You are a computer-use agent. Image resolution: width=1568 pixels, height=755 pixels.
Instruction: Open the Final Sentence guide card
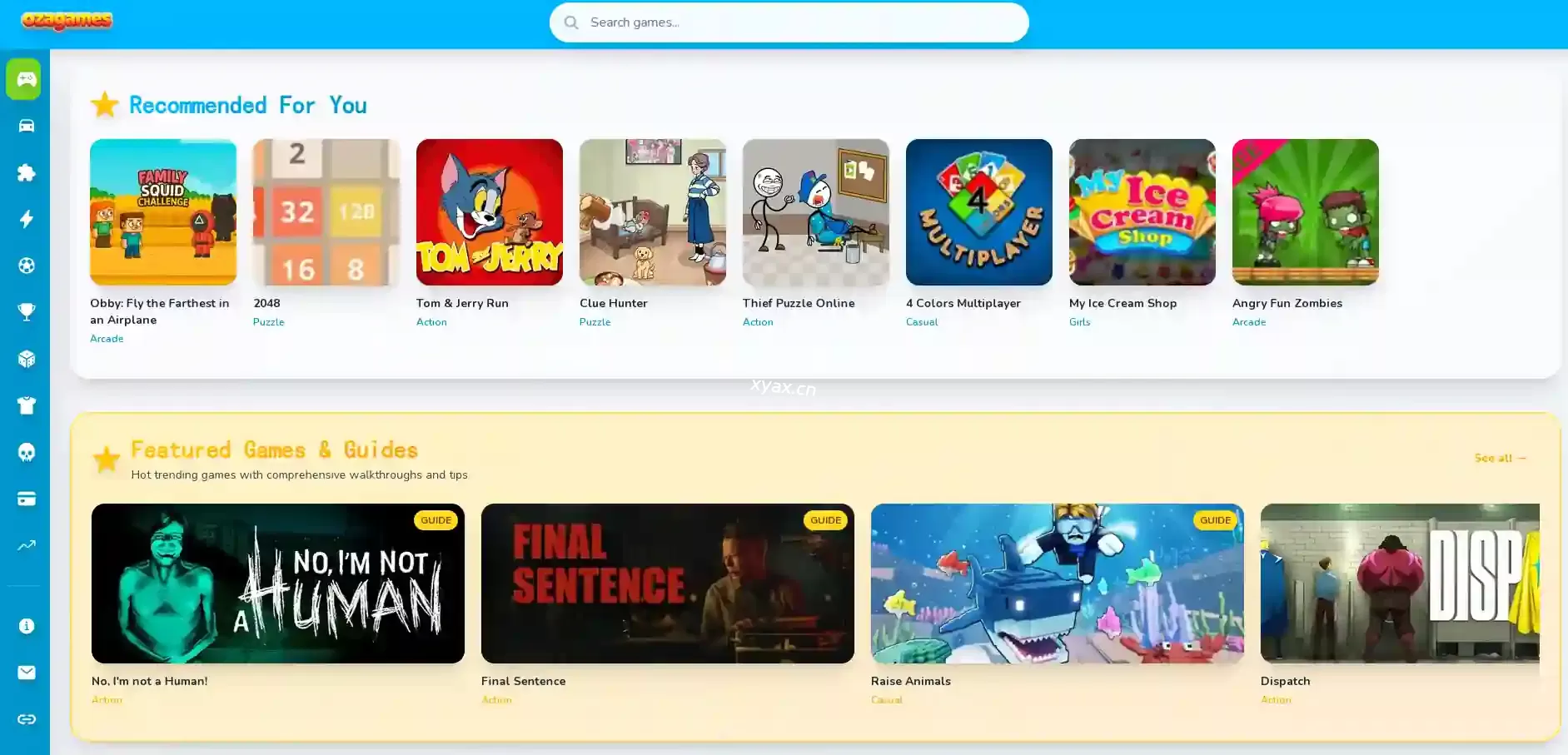pos(668,584)
